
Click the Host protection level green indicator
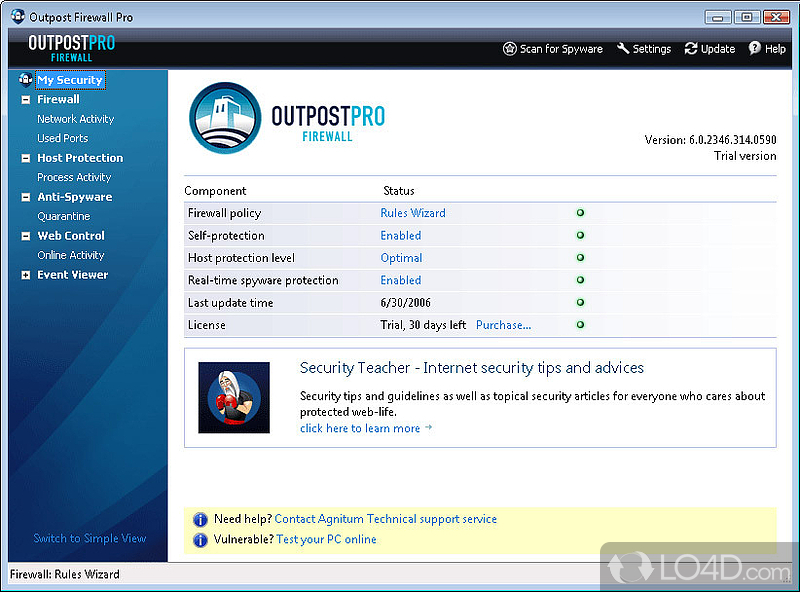[x=580, y=258]
